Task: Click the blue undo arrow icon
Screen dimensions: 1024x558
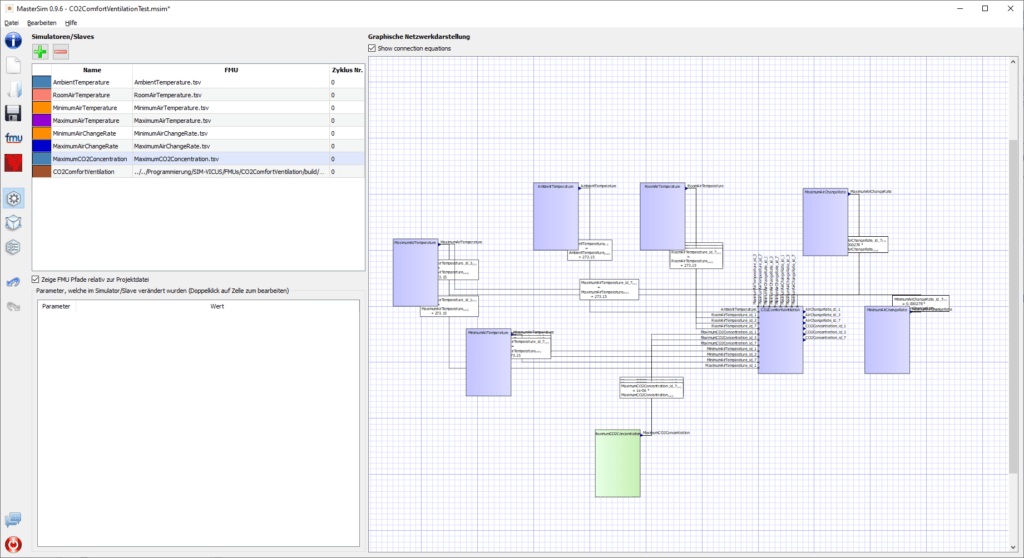Action: [x=13, y=282]
